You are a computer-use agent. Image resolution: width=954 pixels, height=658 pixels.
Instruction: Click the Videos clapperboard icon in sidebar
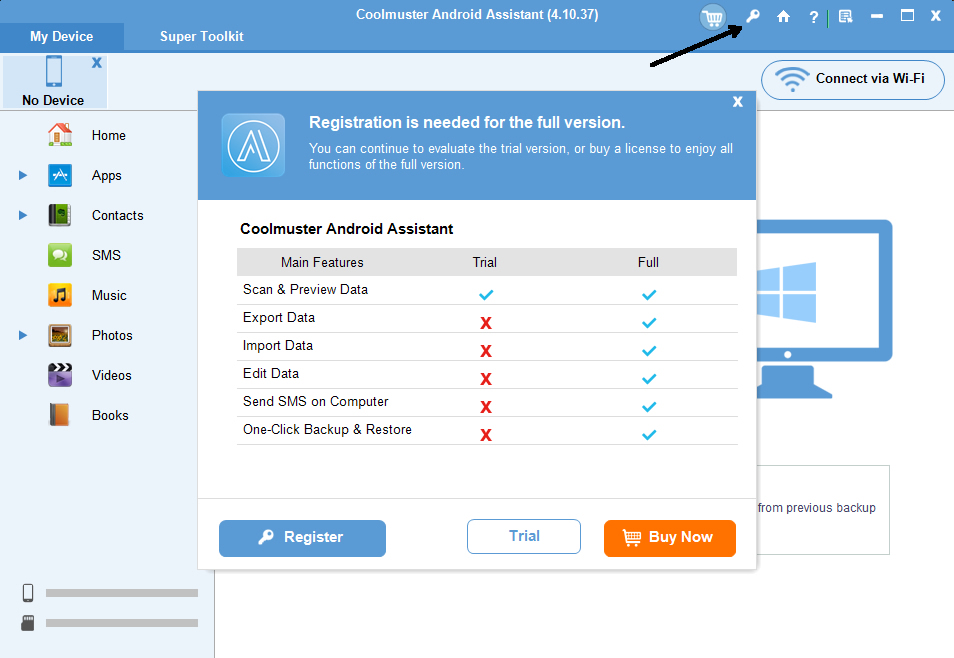click(x=60, y=375)
